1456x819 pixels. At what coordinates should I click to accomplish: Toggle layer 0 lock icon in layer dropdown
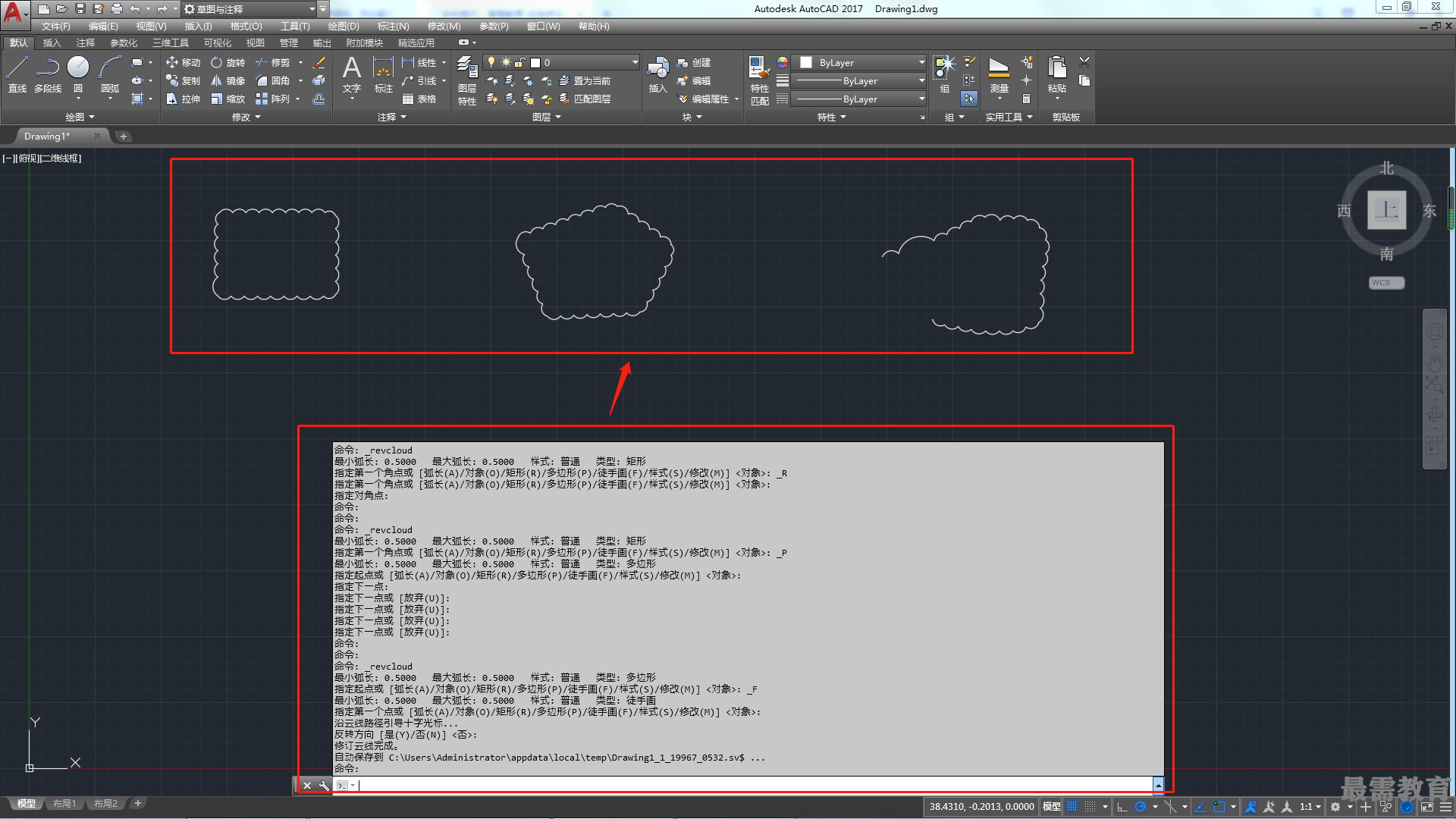click(519, 62)
